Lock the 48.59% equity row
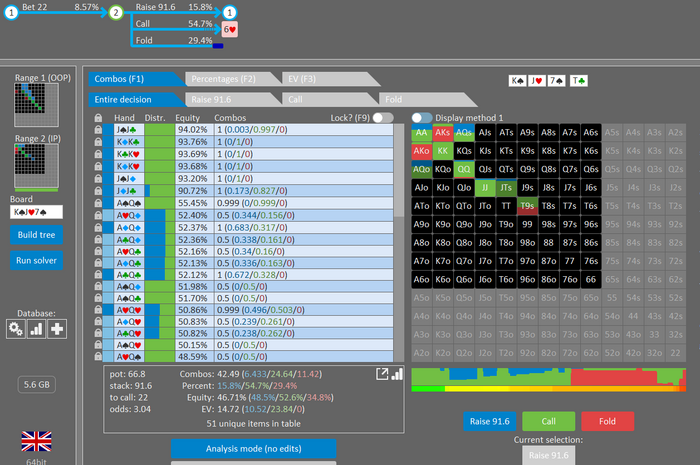 pyautogui.click(x=98, y=357)
